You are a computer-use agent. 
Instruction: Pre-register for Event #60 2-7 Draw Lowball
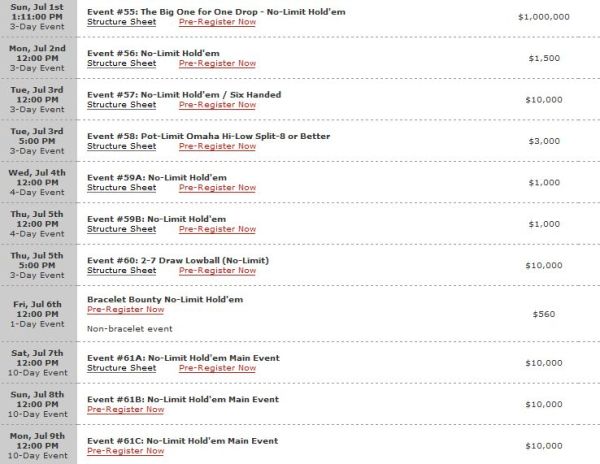(x=217, y=270)
